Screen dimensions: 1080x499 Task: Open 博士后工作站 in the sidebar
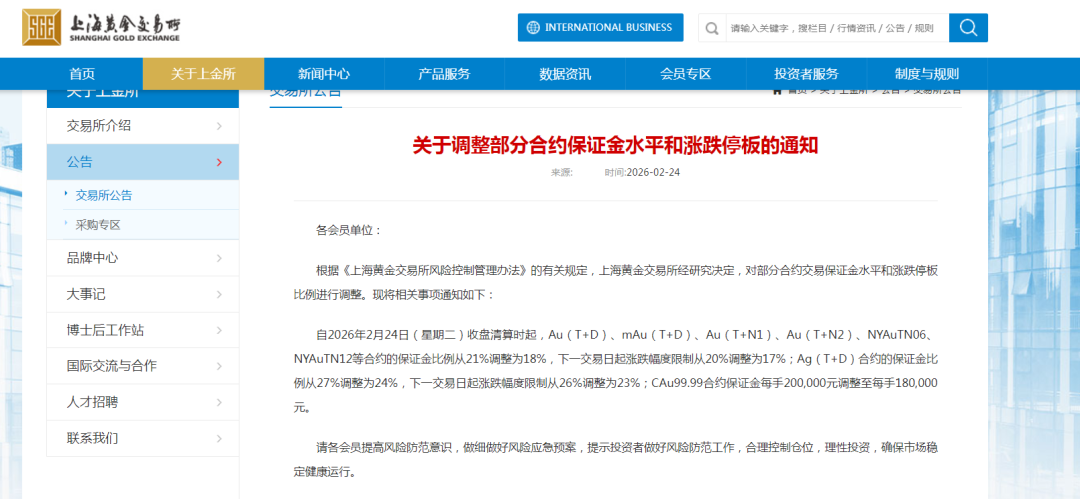[x=143, y=330]
